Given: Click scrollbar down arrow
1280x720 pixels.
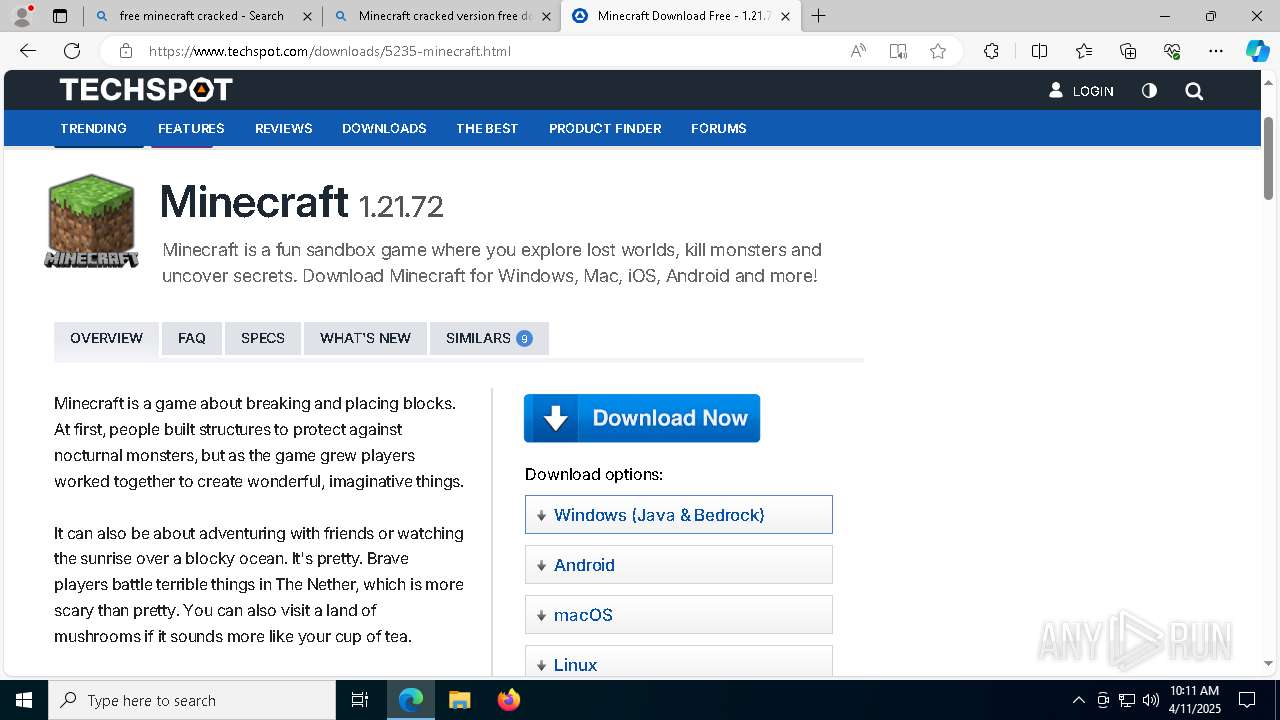Looking at the screenshot, I should tap(1268, 664).
